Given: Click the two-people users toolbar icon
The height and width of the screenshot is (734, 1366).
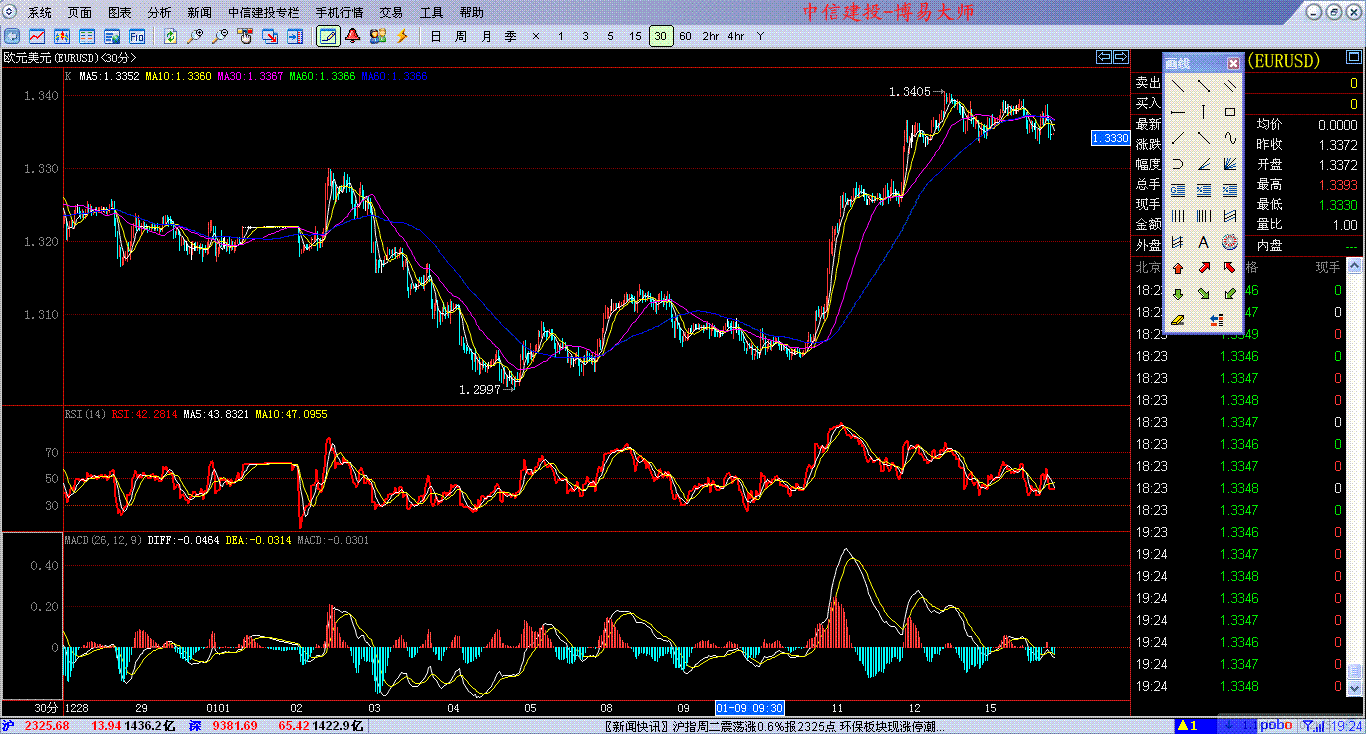Looking at the screenshot, I should click(x=378, y=36).
